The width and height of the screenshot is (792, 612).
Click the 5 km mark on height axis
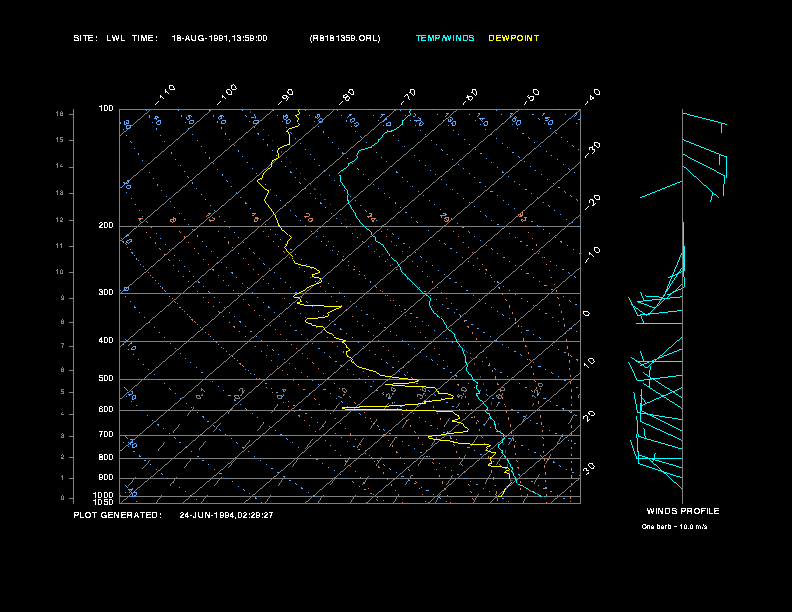[x=63, y=392]
